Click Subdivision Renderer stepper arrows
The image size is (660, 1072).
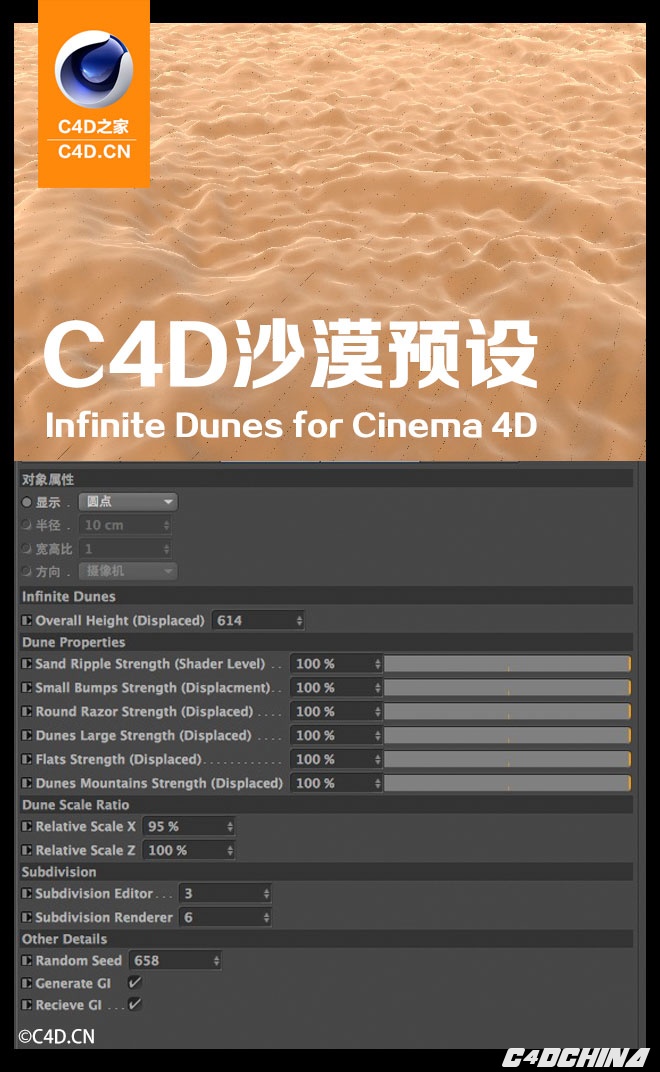pyautogui.click(x=267, y=917)
